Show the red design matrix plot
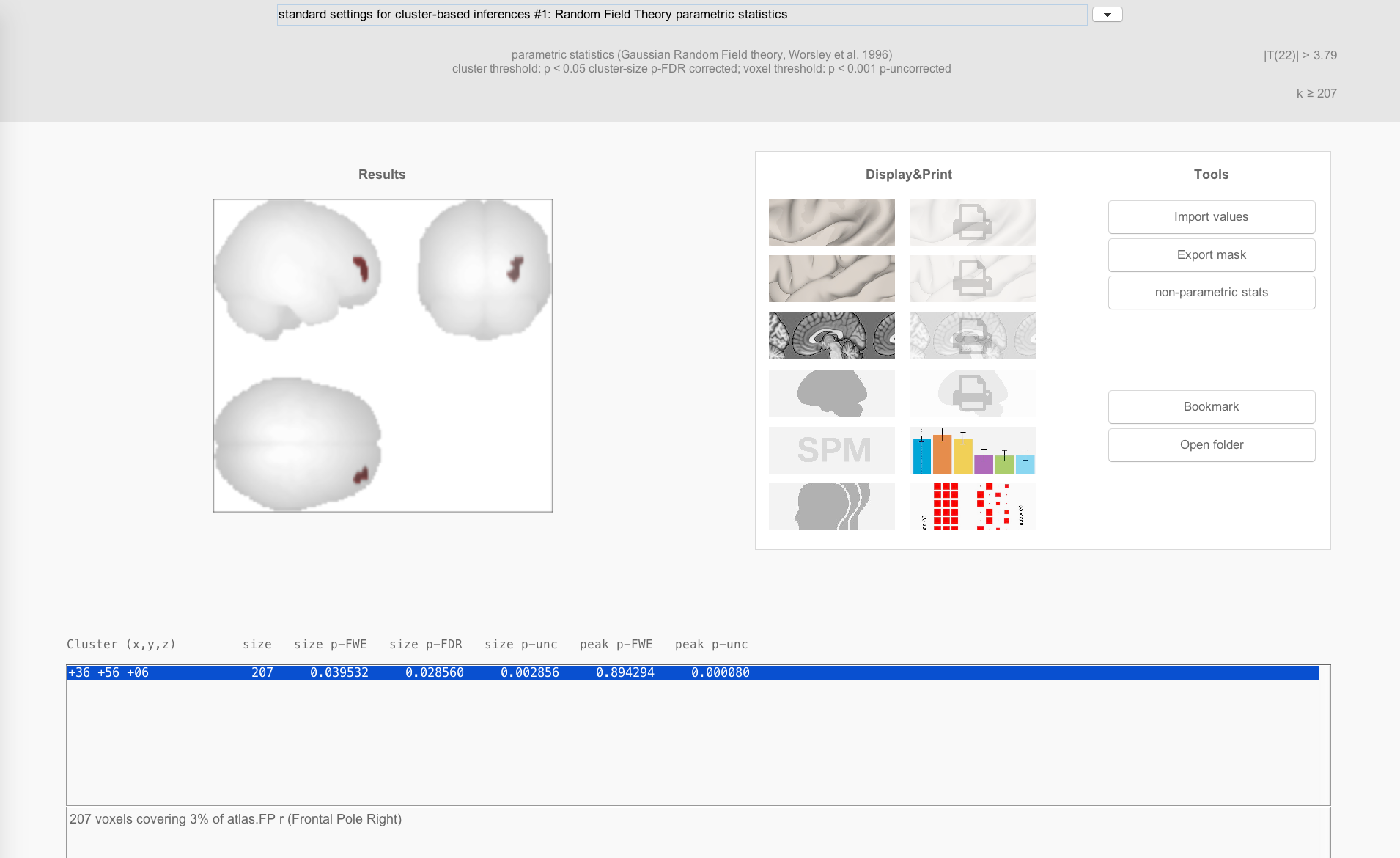 pyautogui.click(x=972, y=507)
